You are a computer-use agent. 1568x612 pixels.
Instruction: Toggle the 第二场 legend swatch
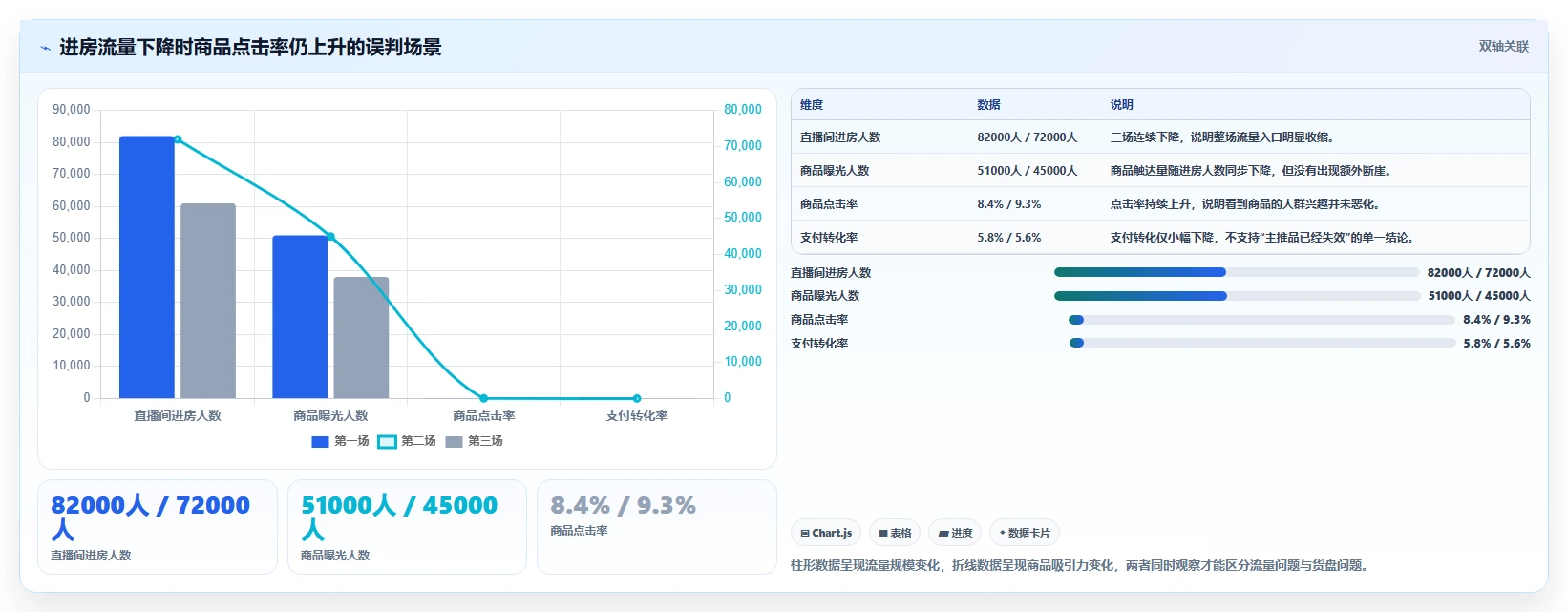pyautogui.click(x=387, y=441)
